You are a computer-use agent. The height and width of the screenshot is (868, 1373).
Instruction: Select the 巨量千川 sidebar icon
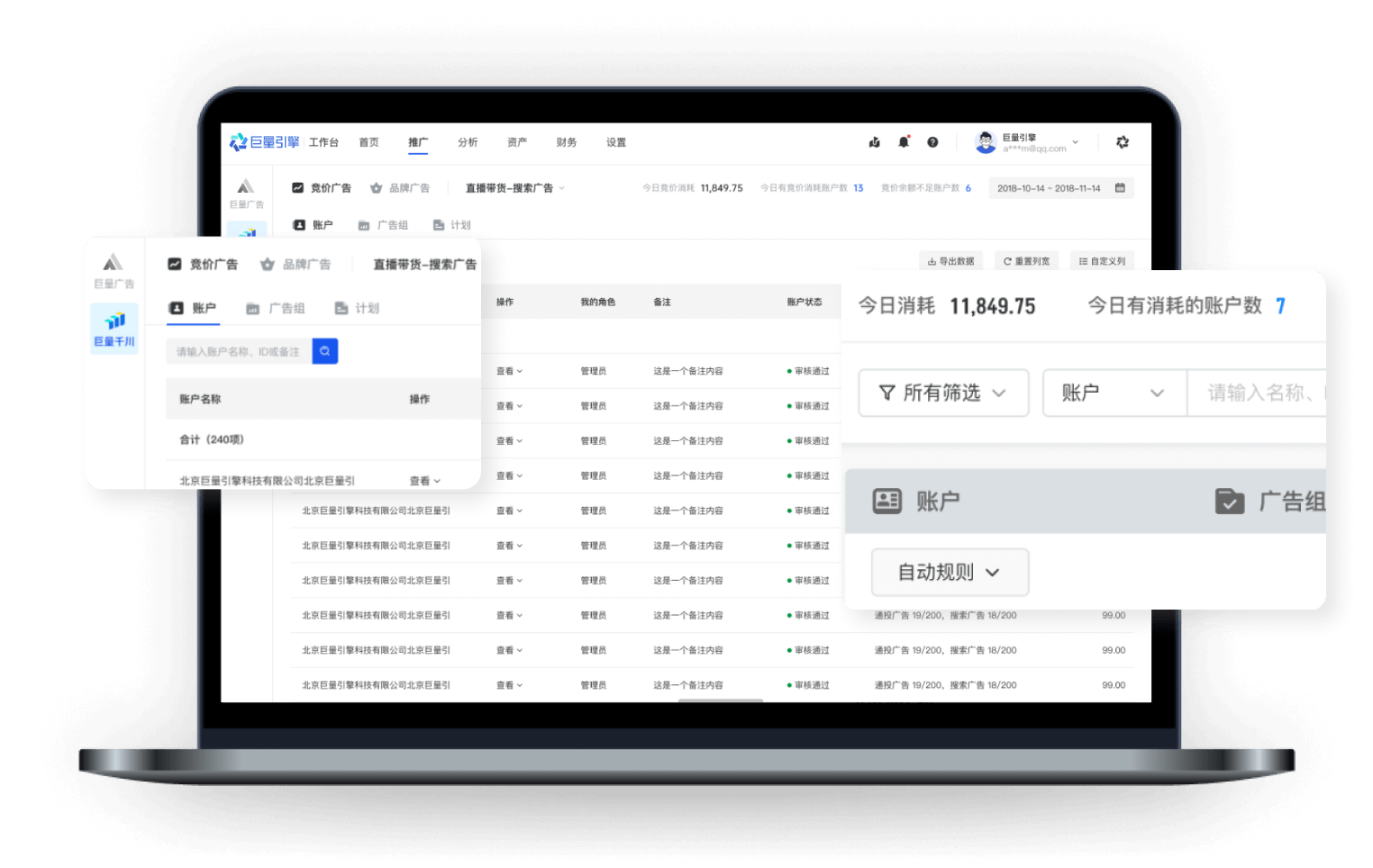click(114, 329)
